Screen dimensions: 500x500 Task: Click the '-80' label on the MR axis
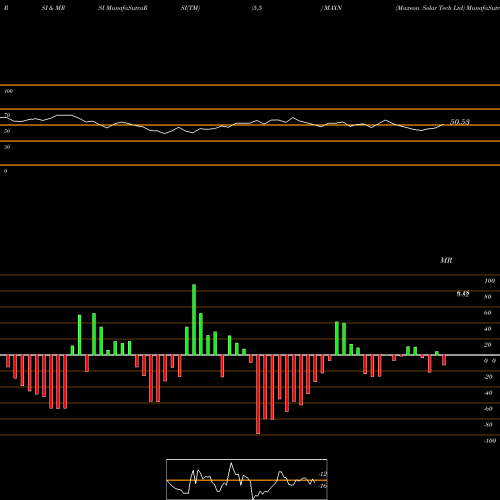pos(488,425)
